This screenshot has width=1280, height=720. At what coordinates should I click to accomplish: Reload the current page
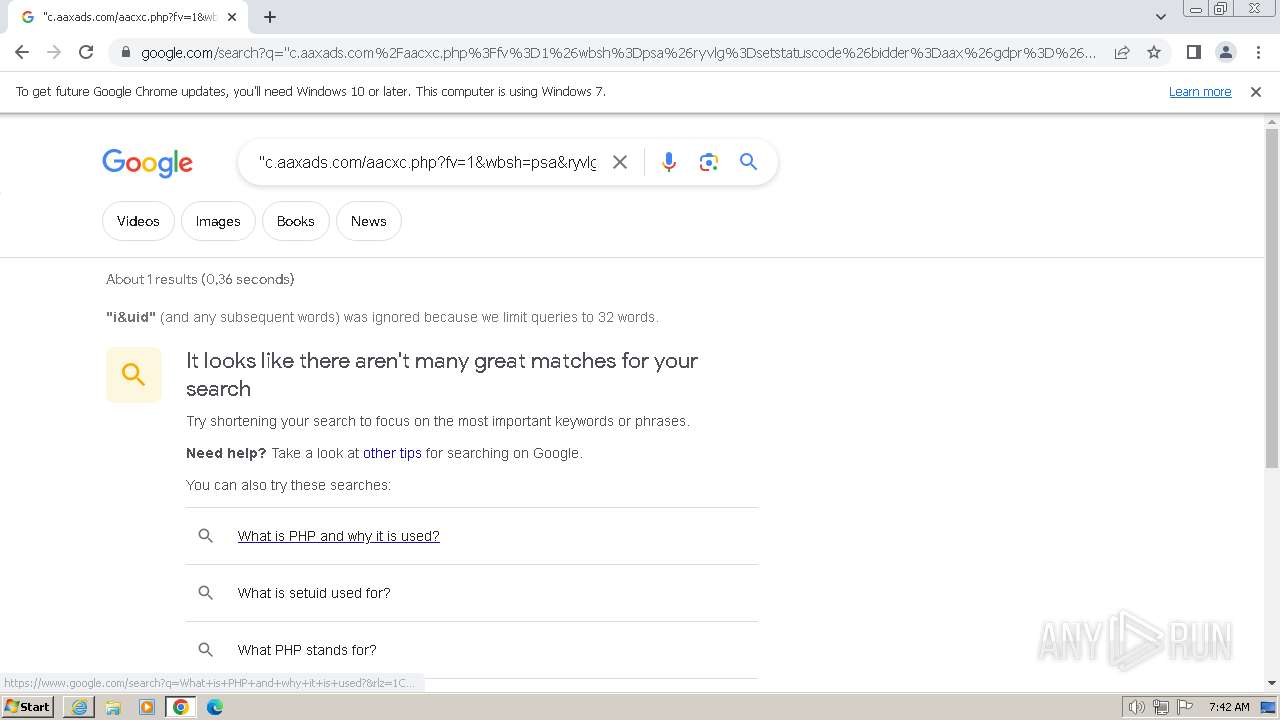point(86,52)
